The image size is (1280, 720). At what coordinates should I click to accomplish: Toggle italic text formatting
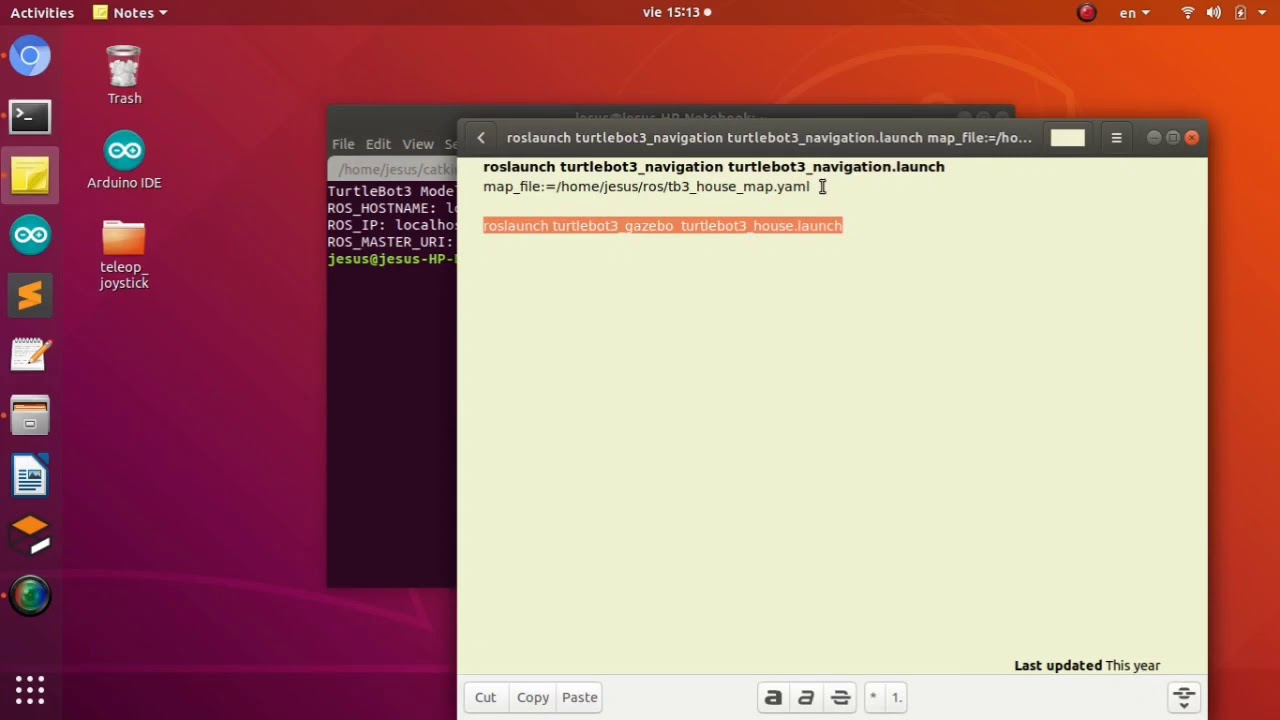[x=806, y=697]
